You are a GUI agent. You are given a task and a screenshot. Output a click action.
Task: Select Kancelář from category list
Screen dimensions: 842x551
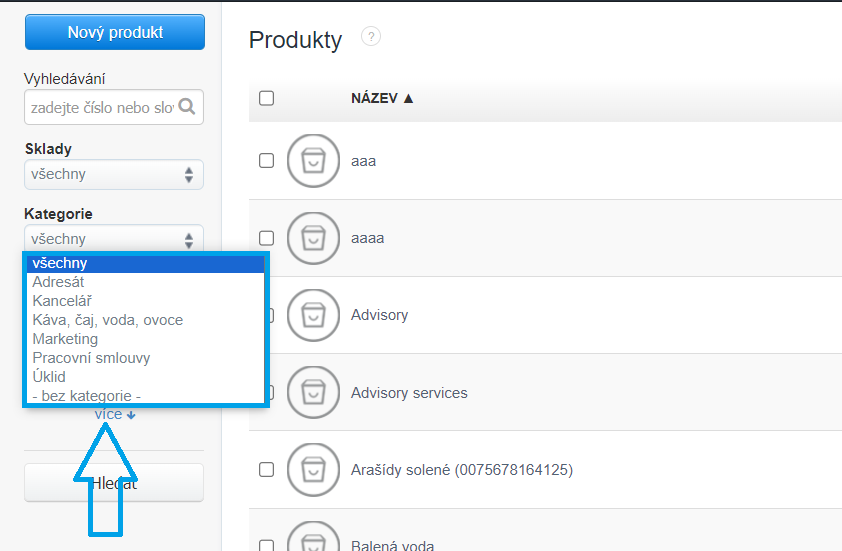[62, 301]
